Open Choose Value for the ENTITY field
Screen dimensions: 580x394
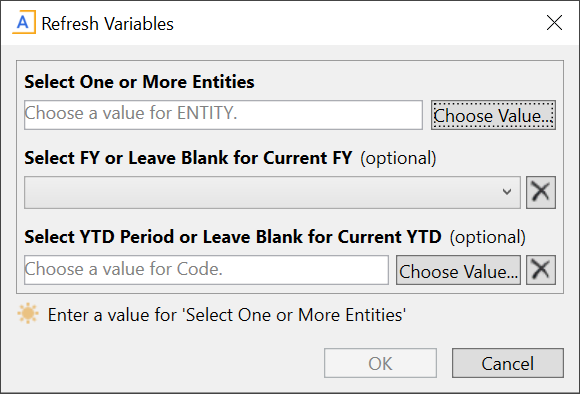tap(493, 115)
